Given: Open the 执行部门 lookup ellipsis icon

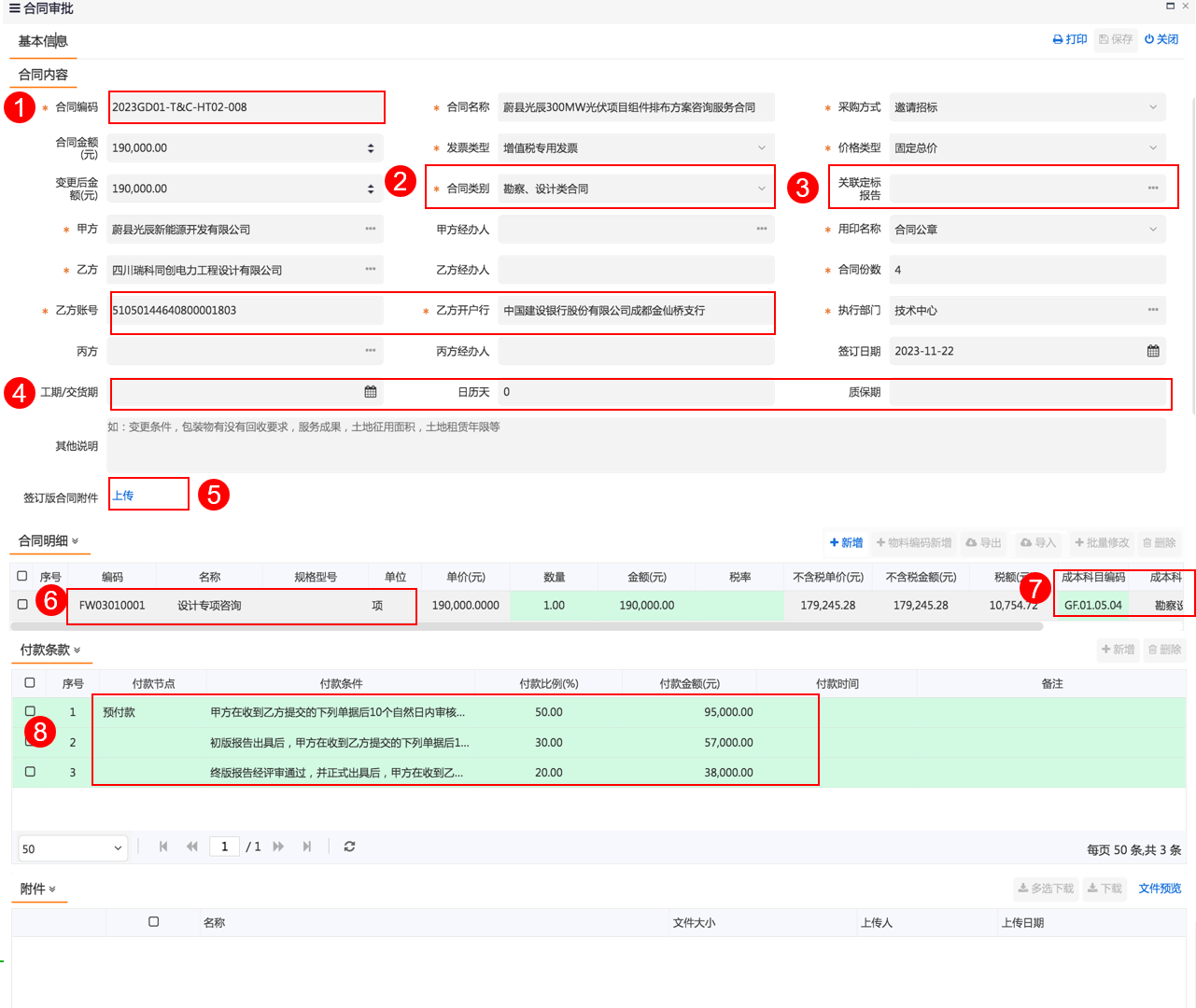Looking at the screenshot, I should click(x=1153, y=310).
